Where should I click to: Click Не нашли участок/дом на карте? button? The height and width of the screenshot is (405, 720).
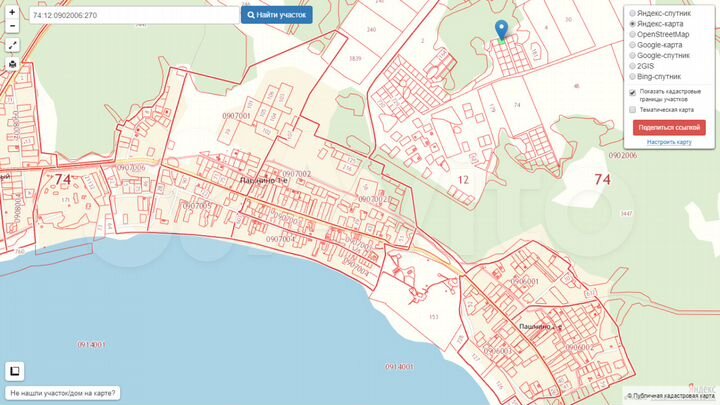pos(62,393)
